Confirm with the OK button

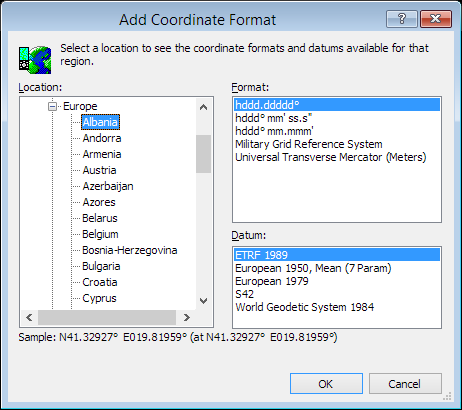click(x=326, y=384)
